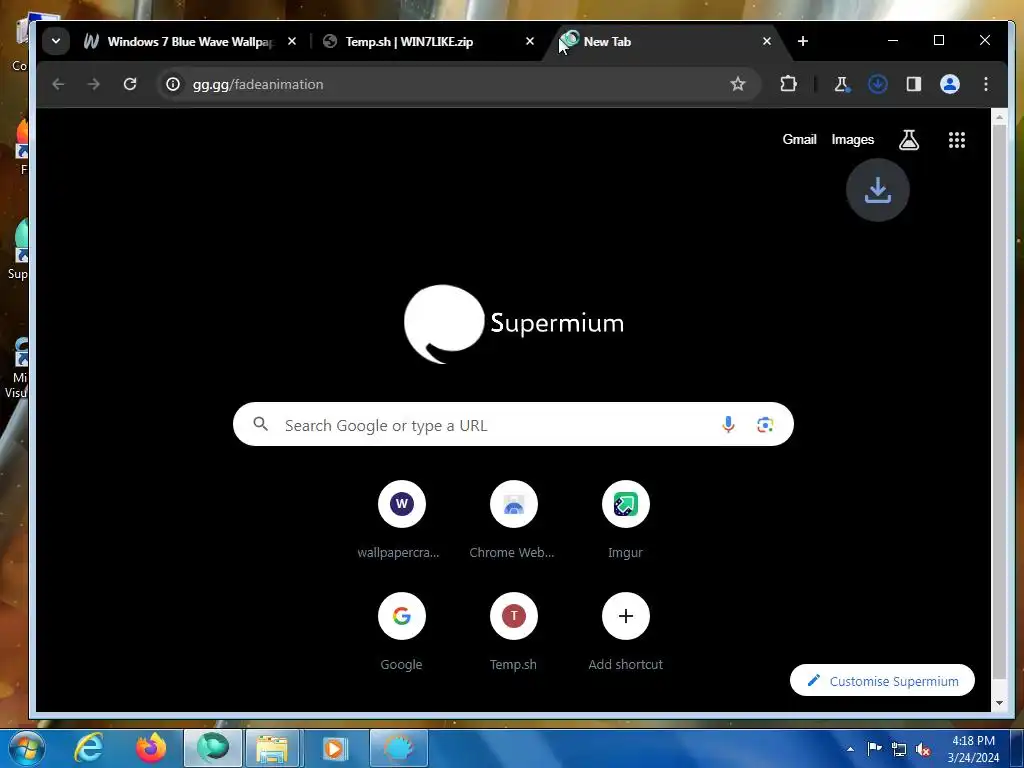Image resolution: width=1024 pixels, height=768 pixels.
Task: Click the large download bubble icon
Action: tap(878, 190)
